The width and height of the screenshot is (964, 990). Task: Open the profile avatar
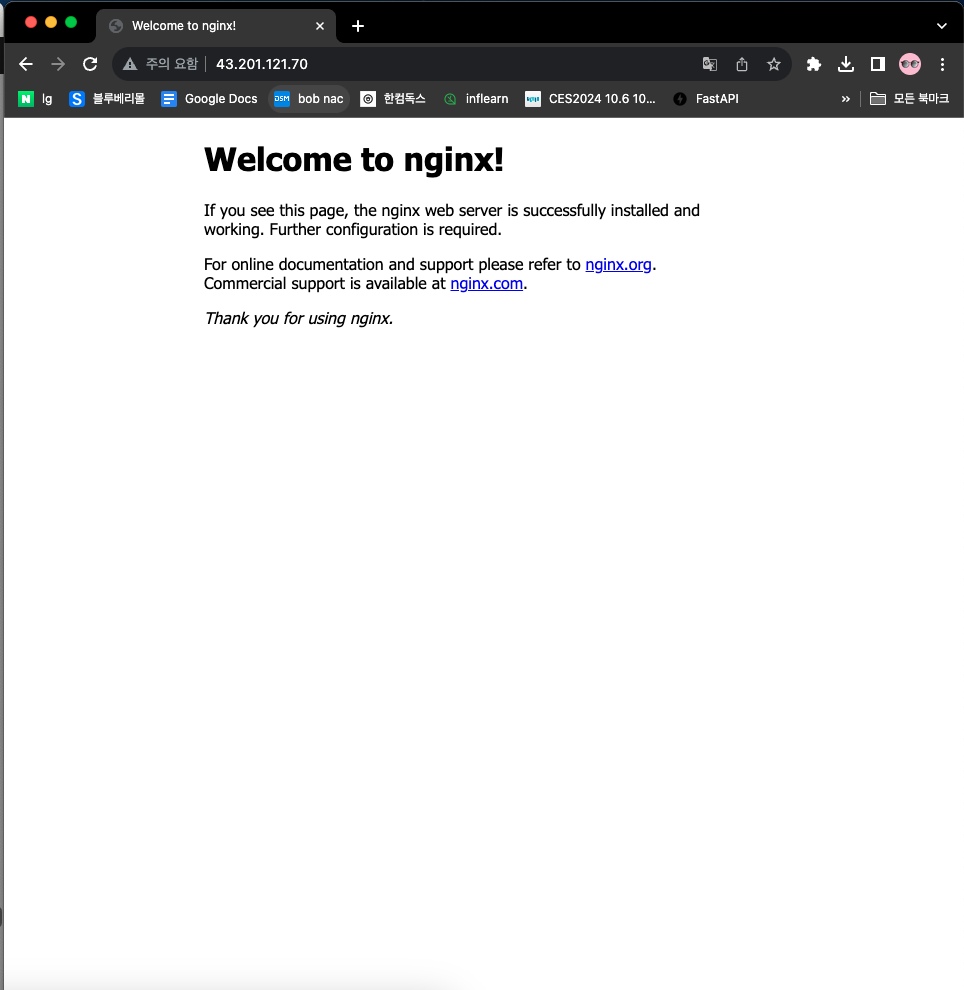tap(910, 64)
